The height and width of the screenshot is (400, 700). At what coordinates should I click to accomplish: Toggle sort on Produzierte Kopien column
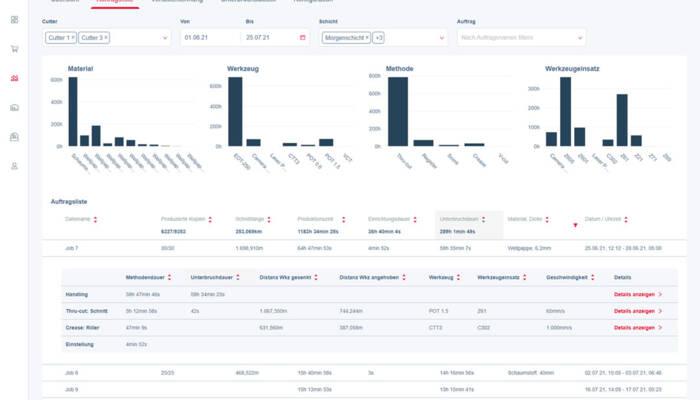[x=209, y=218]
